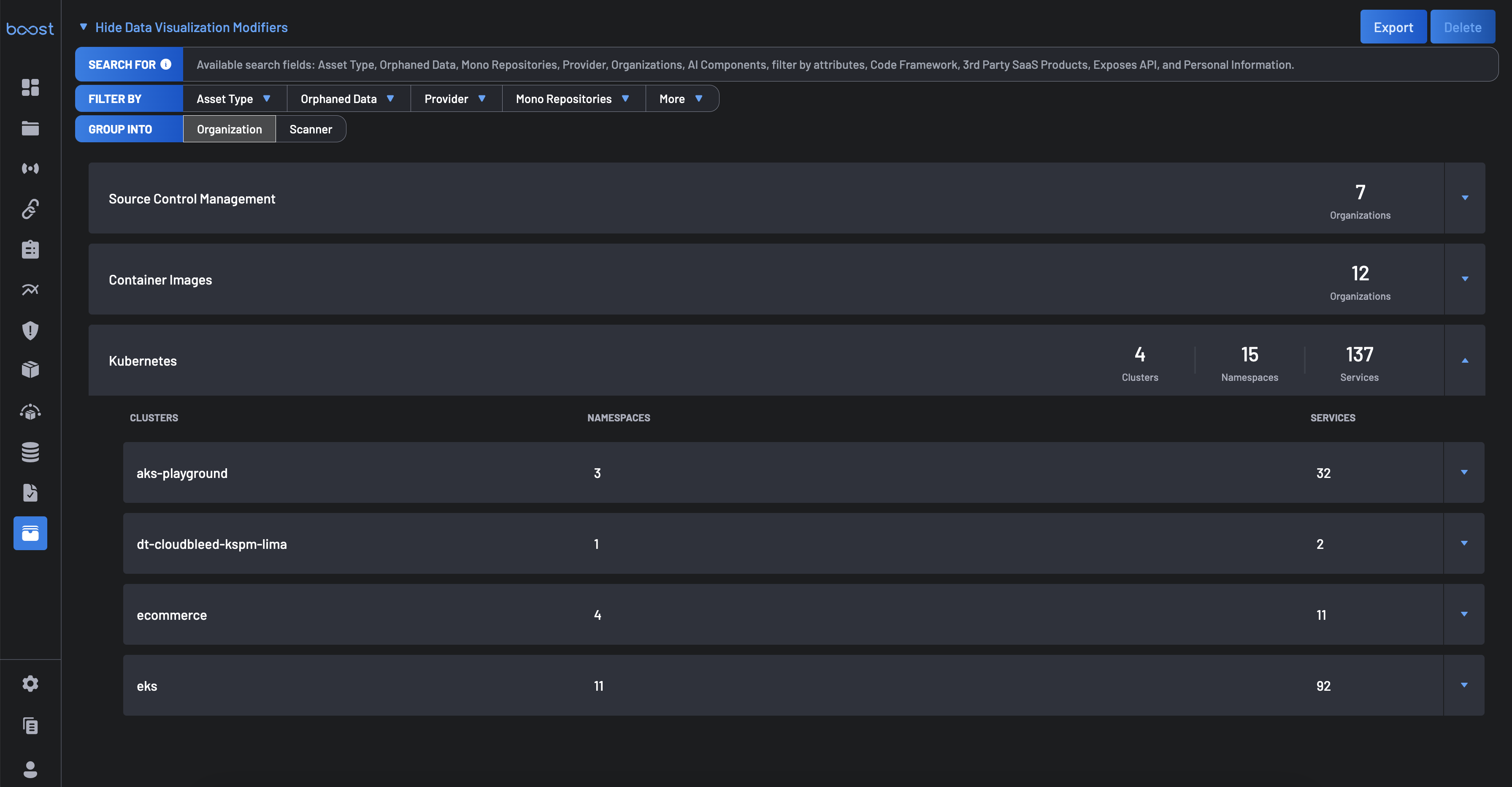Click the Export button
Viewport: 1512px width, 787px height.
pos(1393,27)
